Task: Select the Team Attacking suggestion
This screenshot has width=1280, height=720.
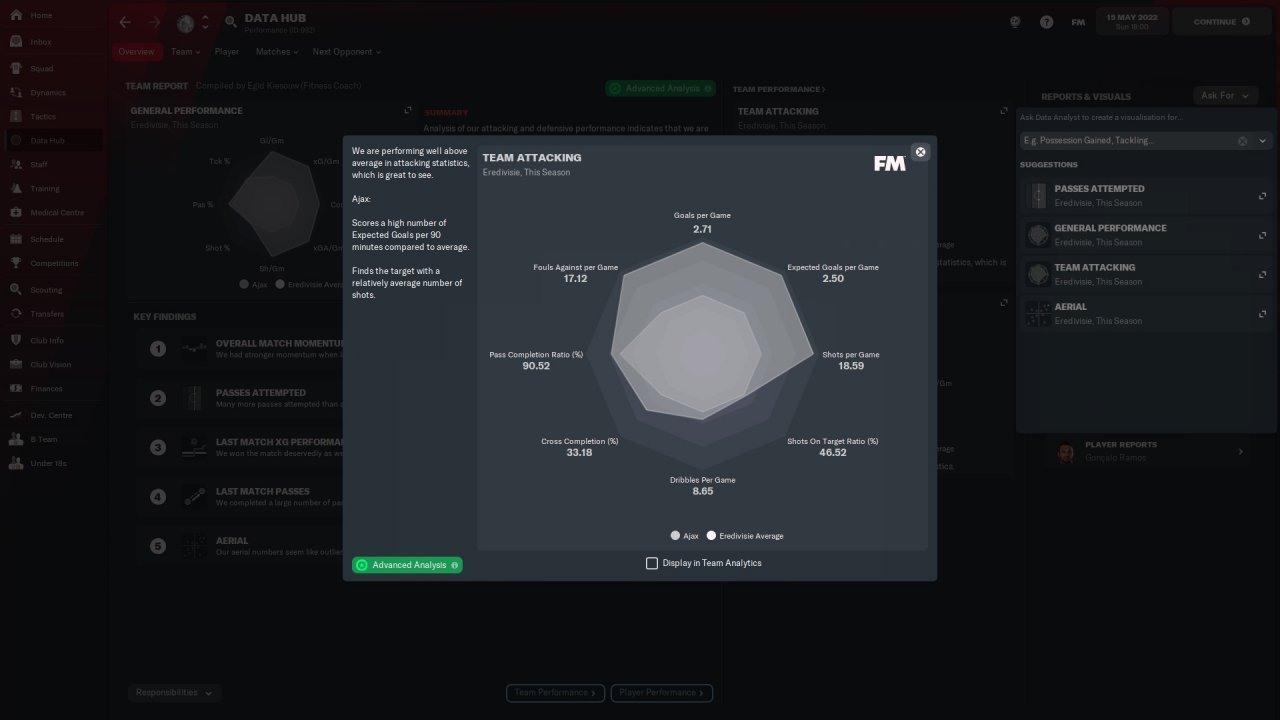Action: [x=1145, y=274]
